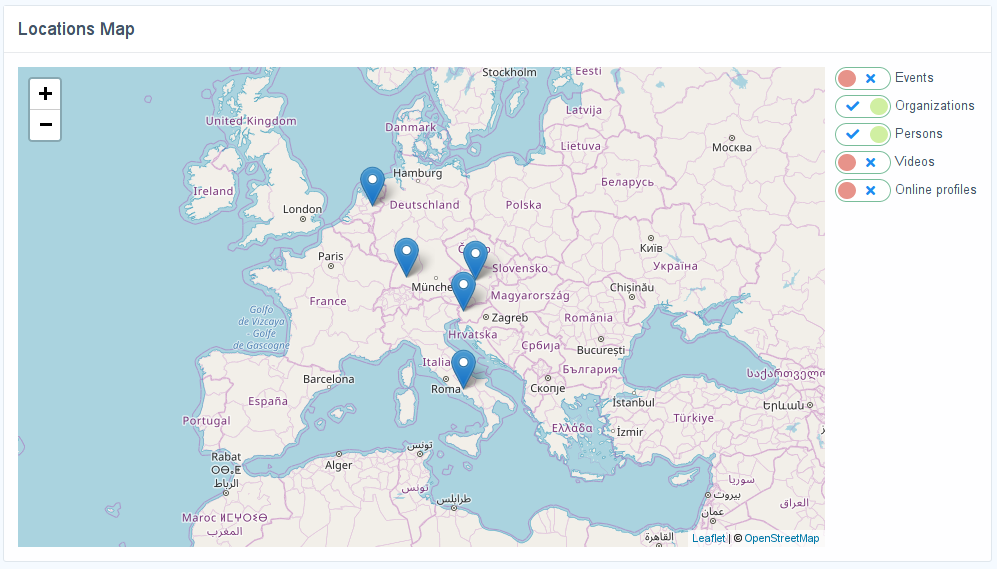Switch on the Online profiles toggle
The height and width of the screenshot is (569, 997).
862,190
